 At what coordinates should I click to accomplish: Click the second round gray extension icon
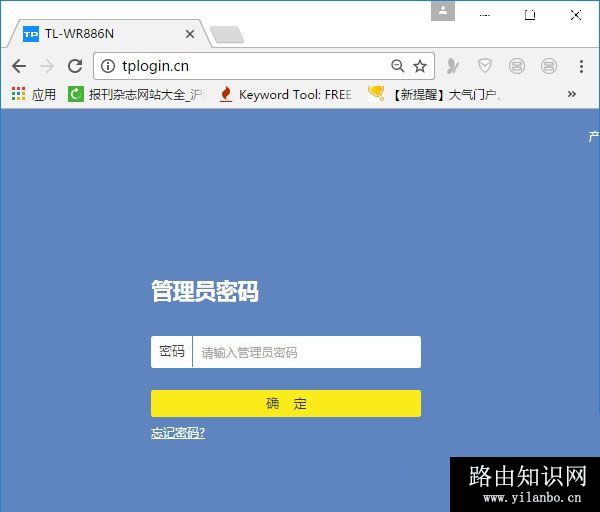pos(549,66)
